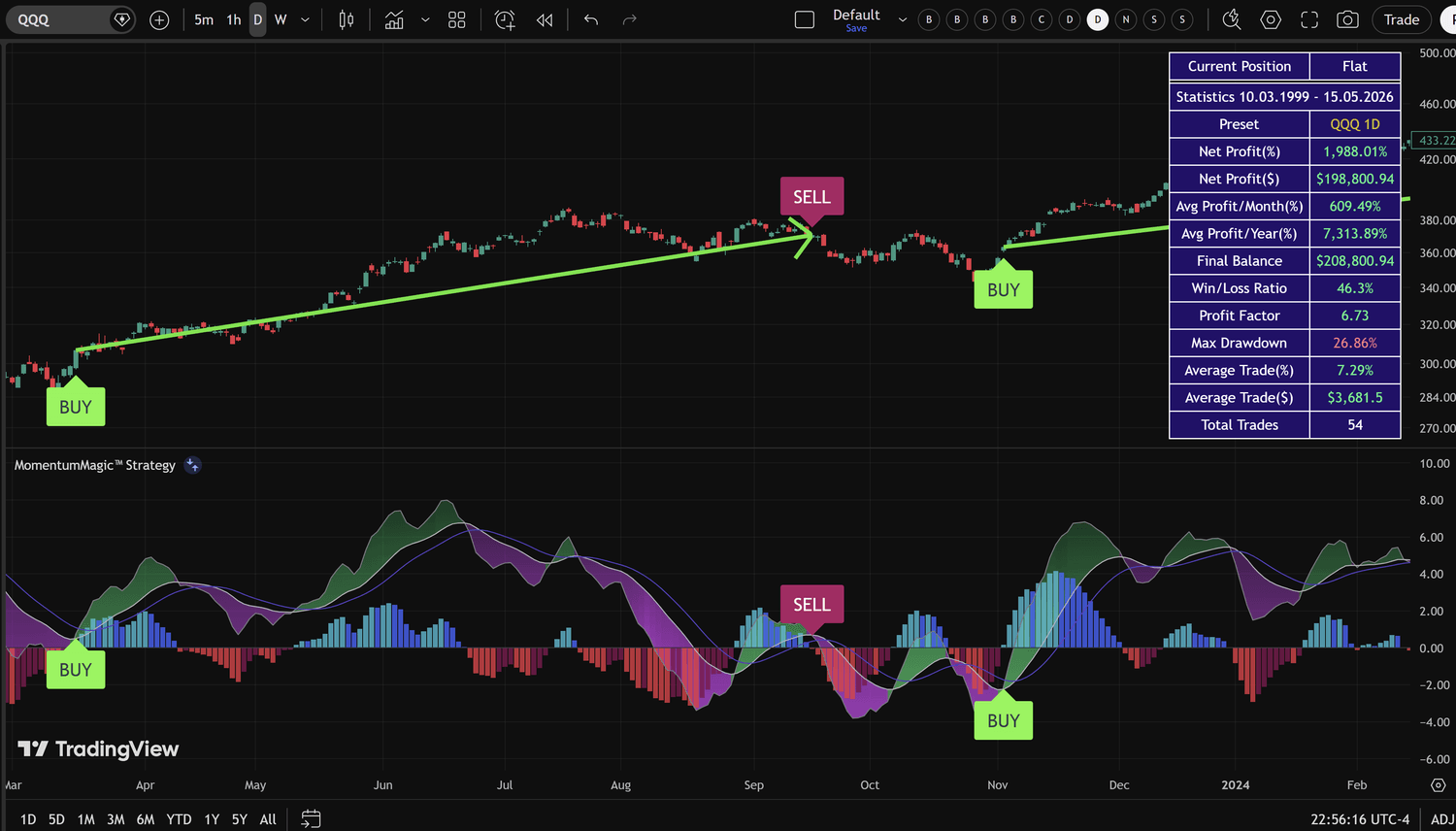This screenshot has width=1456, height=831.
Task: Click the Avg Profit/Month value 609.49%
Action: tap(1355, 206)
